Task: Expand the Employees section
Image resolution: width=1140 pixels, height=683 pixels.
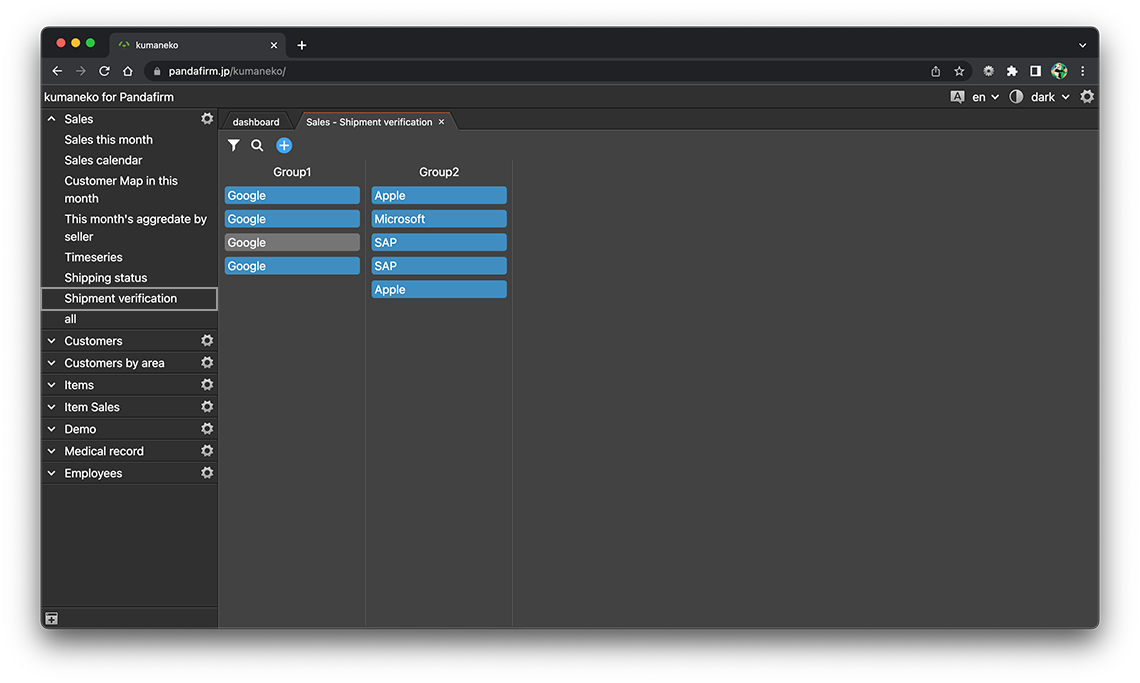Action: 52,473
